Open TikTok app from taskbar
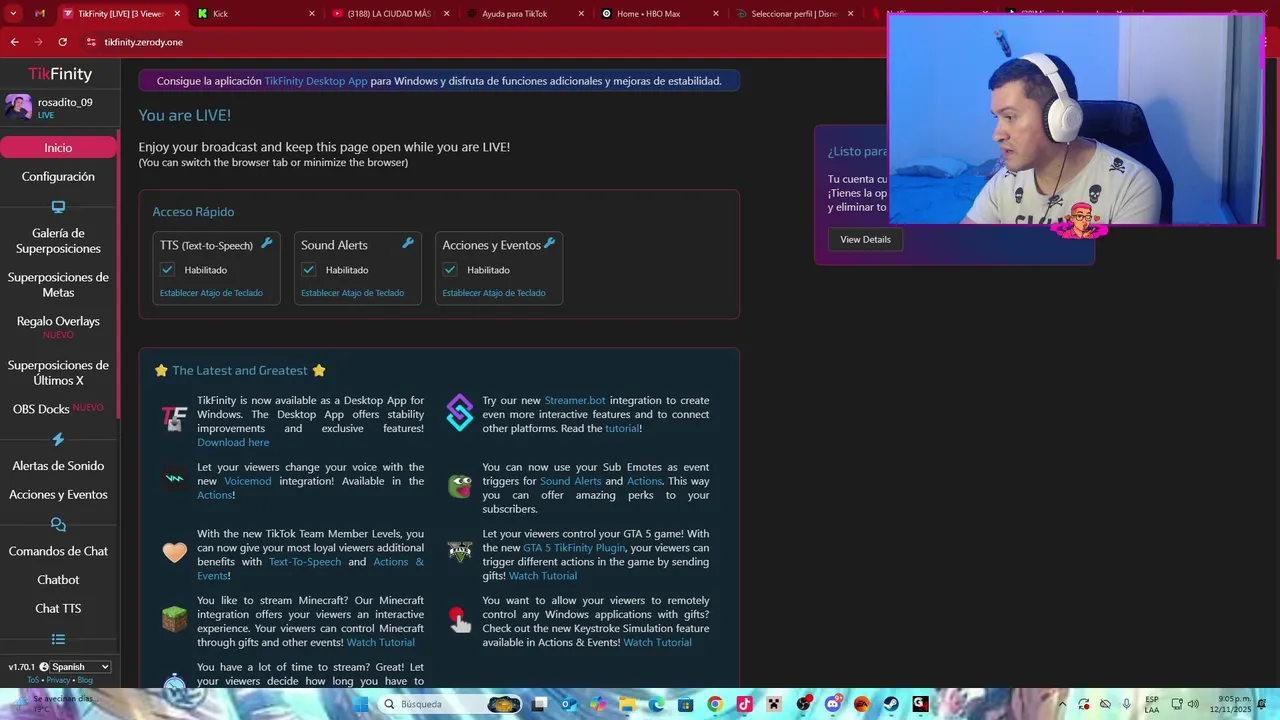 (744, 704)
